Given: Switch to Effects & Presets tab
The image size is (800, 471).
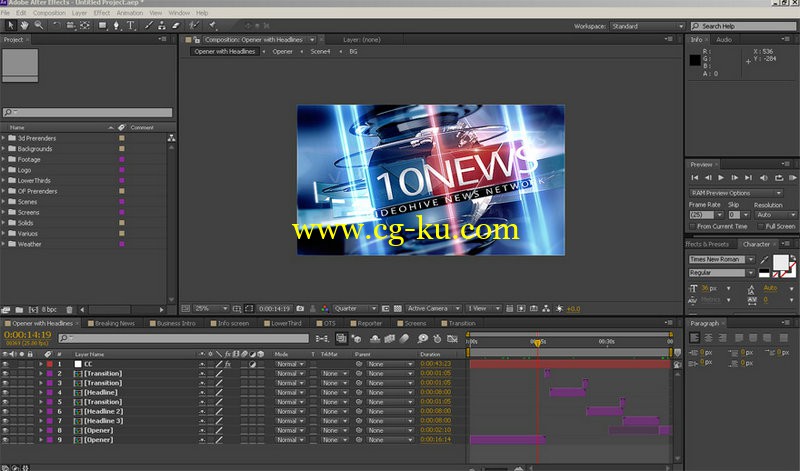Looking at the screenshot, I should (x=707, y=244).
